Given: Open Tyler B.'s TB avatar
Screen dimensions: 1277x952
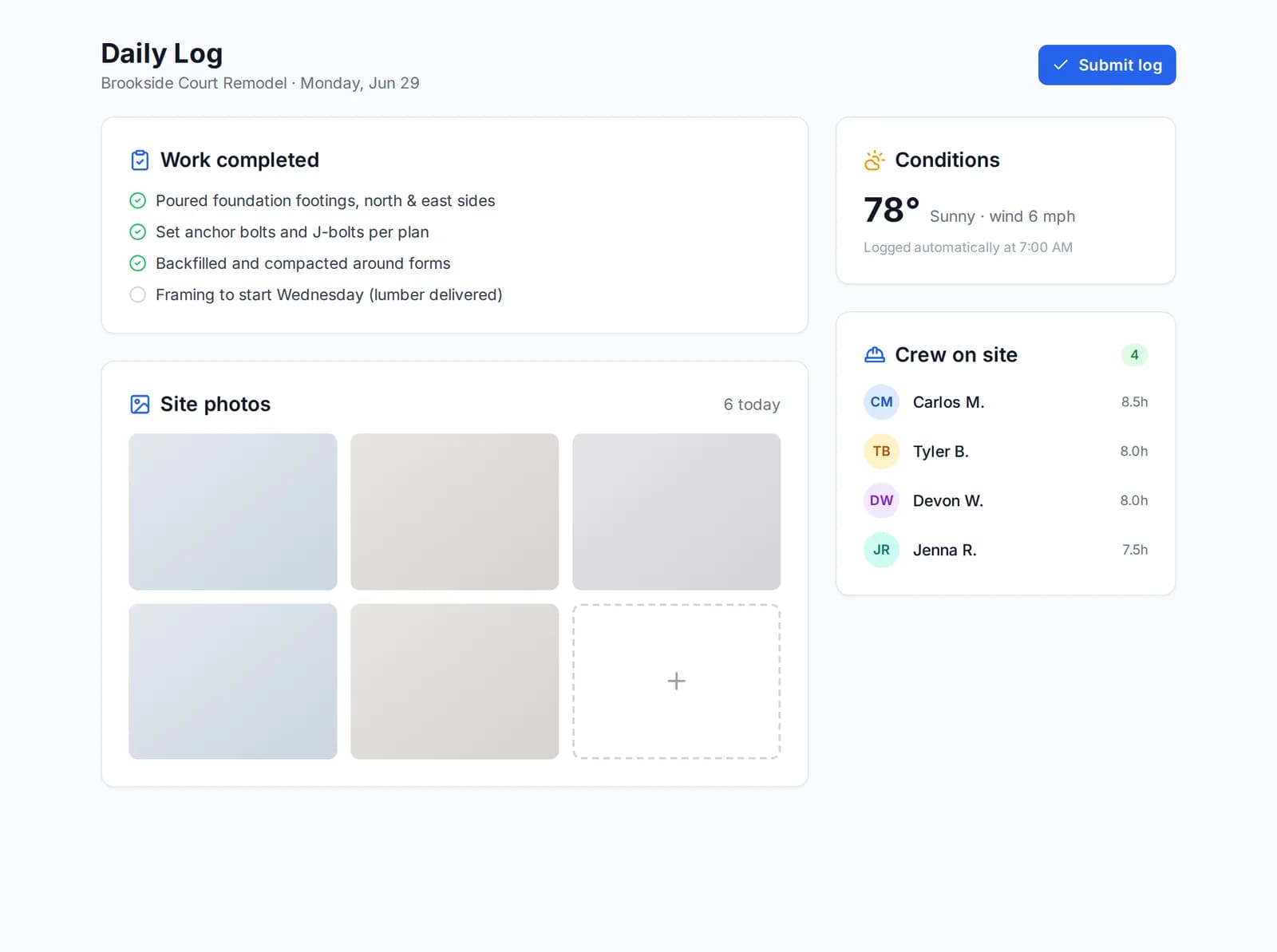Looking at the screenshot, I should [x=881, y=452].
